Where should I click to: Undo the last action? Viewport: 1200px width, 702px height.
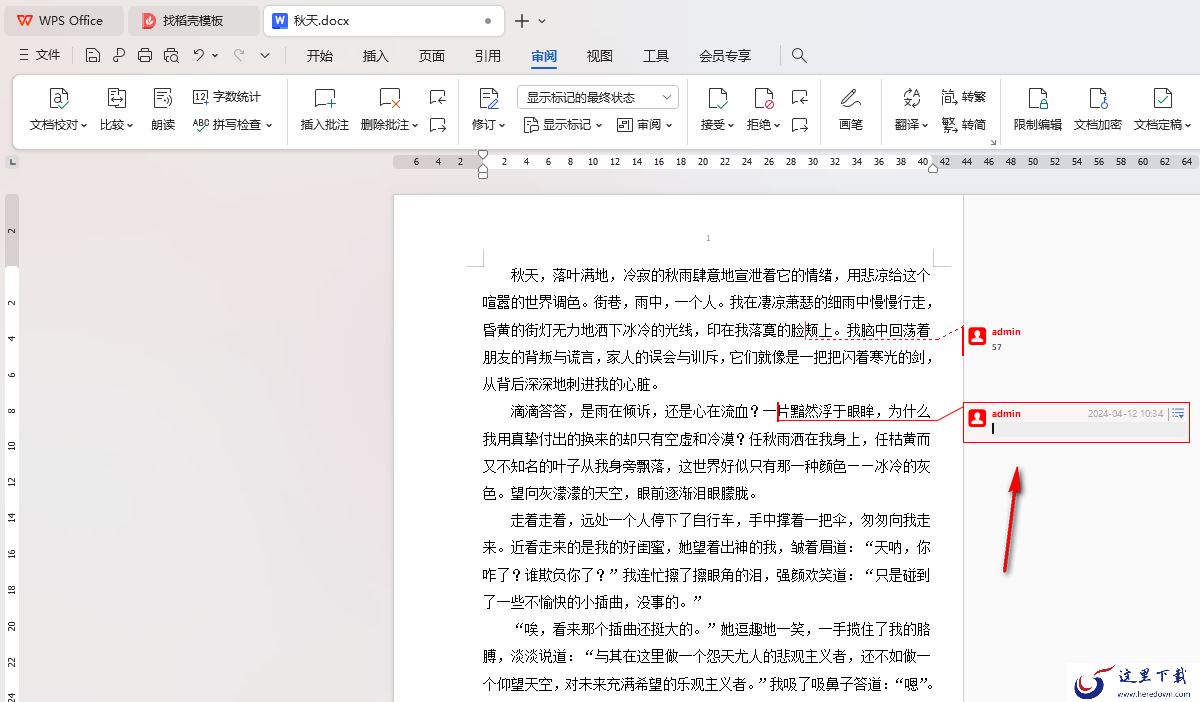[x=199, y=56]
